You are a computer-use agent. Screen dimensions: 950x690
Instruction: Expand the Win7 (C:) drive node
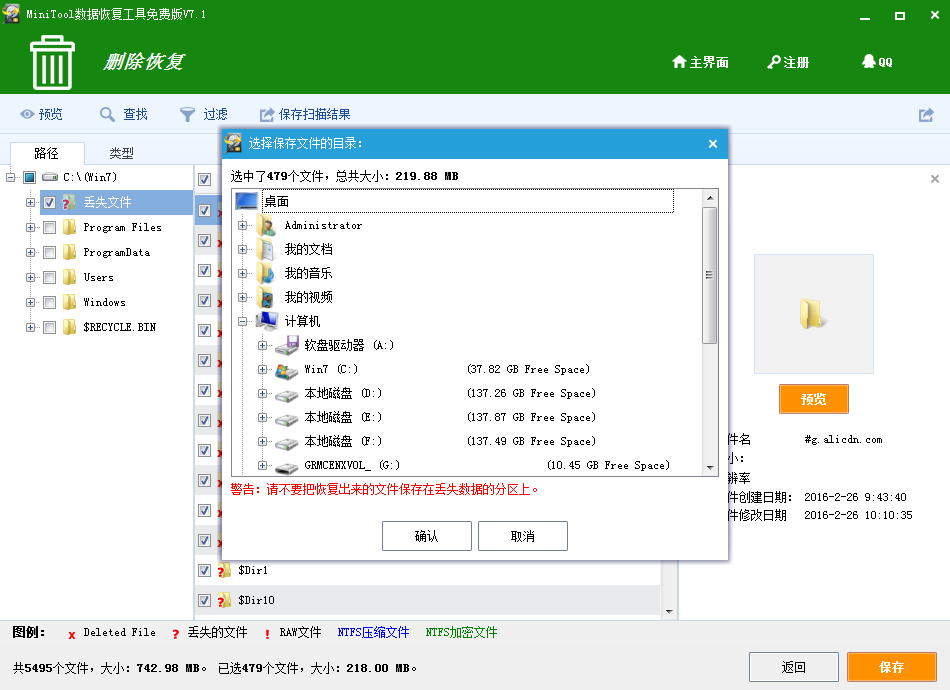click(x=262, y=370)
